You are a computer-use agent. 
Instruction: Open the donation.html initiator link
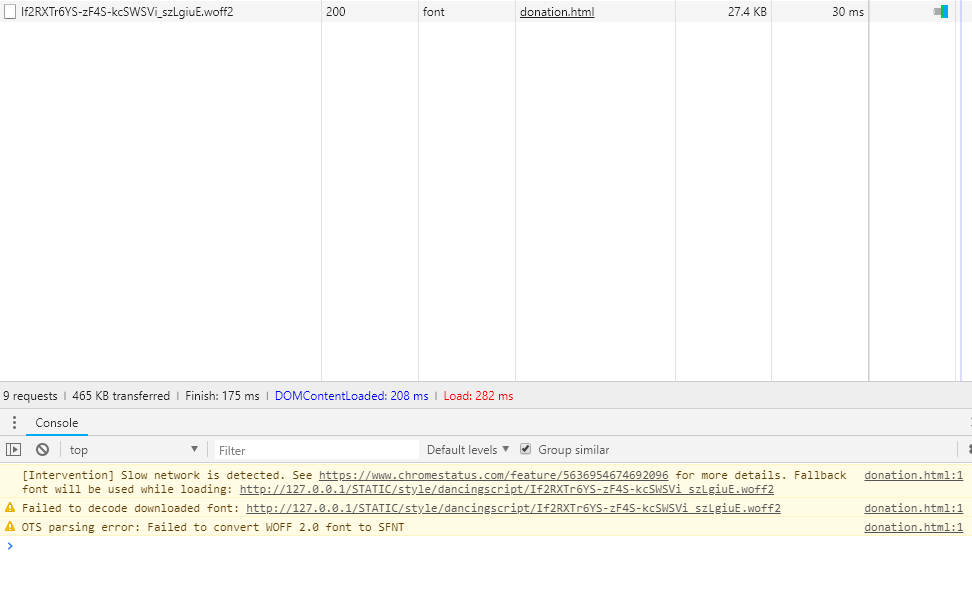click(x=557, y=12)
